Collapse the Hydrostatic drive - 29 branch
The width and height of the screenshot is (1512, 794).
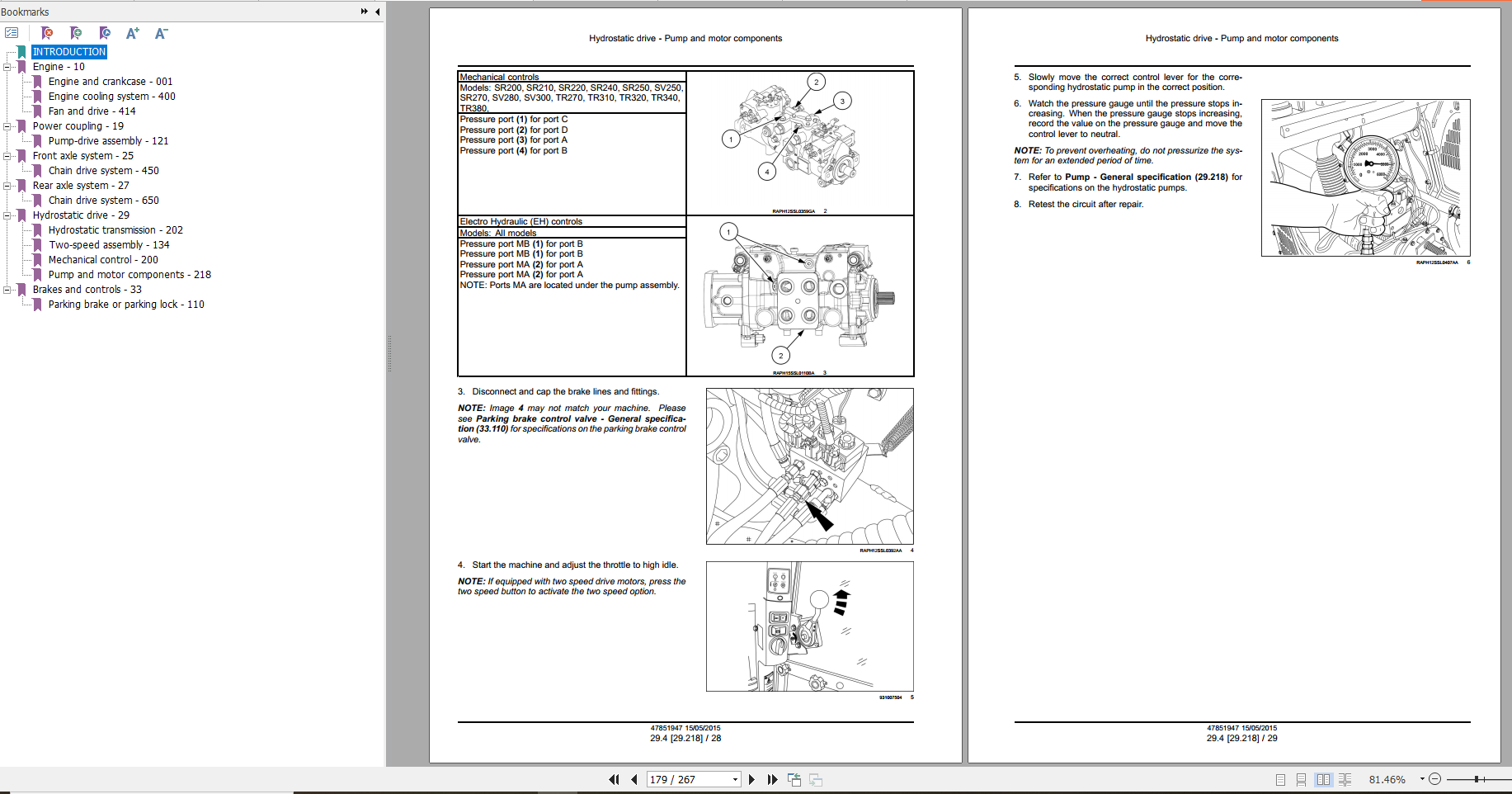[7, 215]
